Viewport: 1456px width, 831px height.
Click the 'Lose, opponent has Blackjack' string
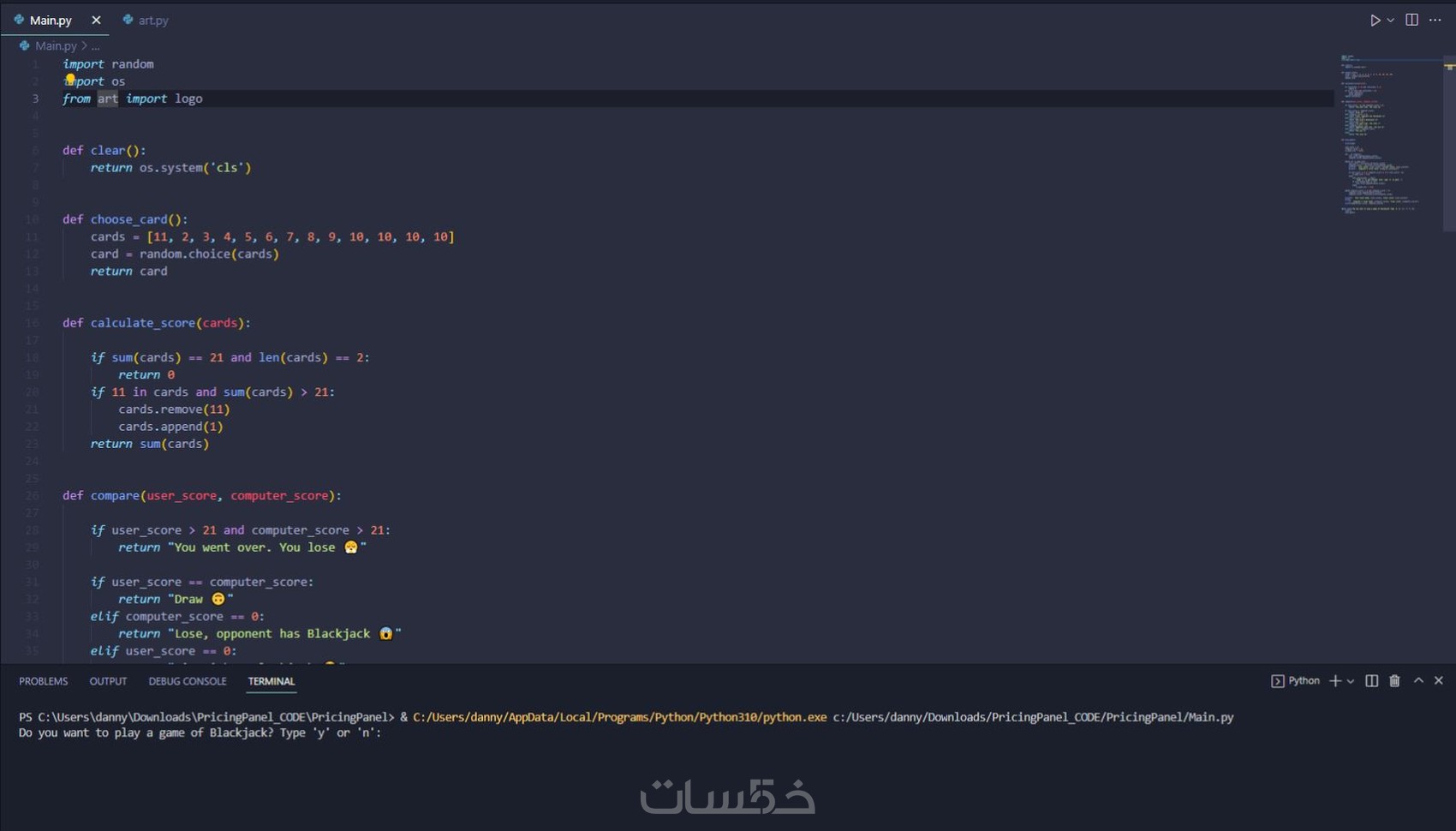pyautogui.click(x=284, y=634)
